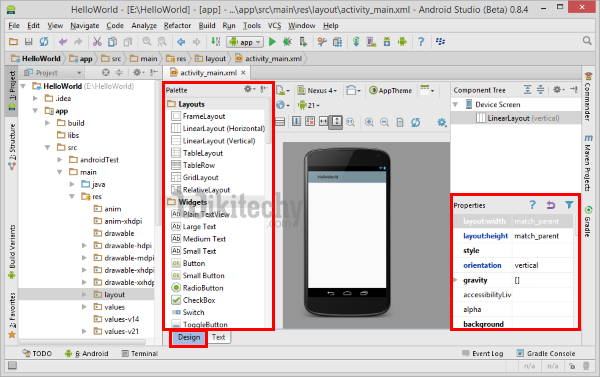Select LinearLayout in Component Tree
The image size is (600, 377).
518,118
